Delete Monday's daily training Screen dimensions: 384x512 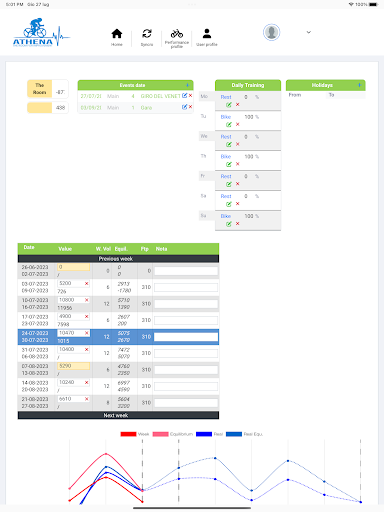tap(238, 105)
